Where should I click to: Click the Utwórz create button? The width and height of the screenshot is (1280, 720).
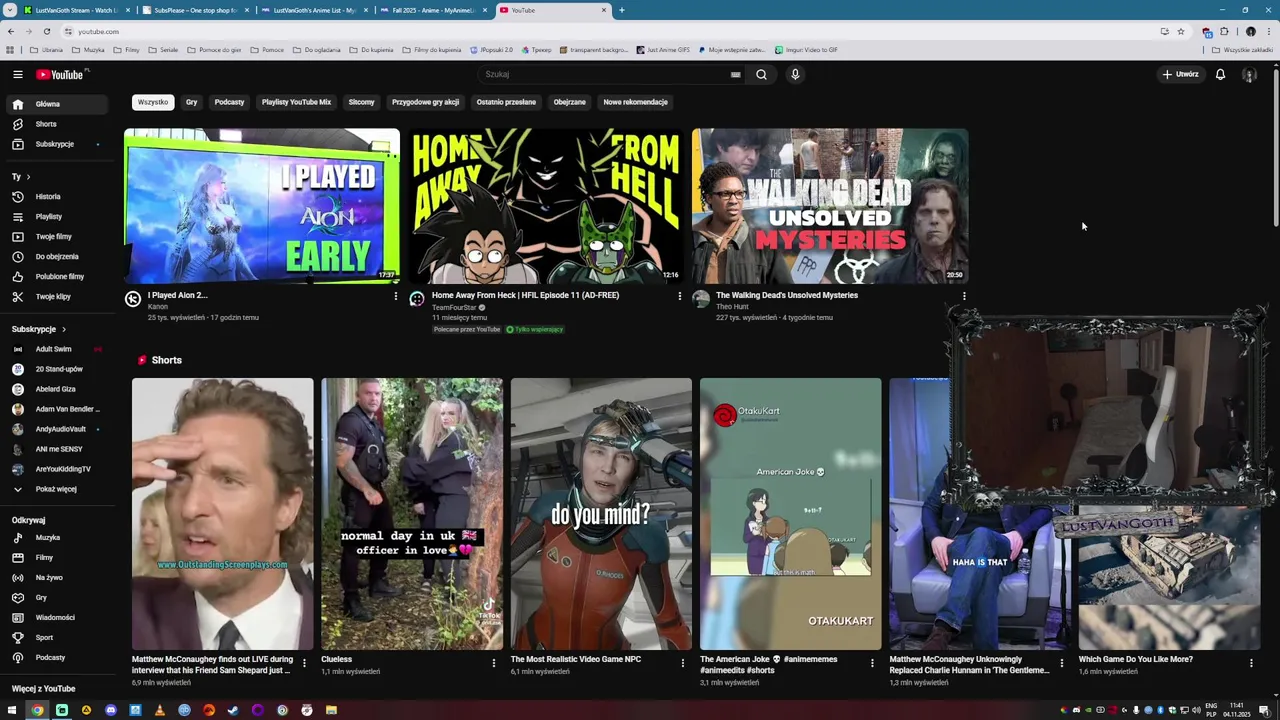1181,74
